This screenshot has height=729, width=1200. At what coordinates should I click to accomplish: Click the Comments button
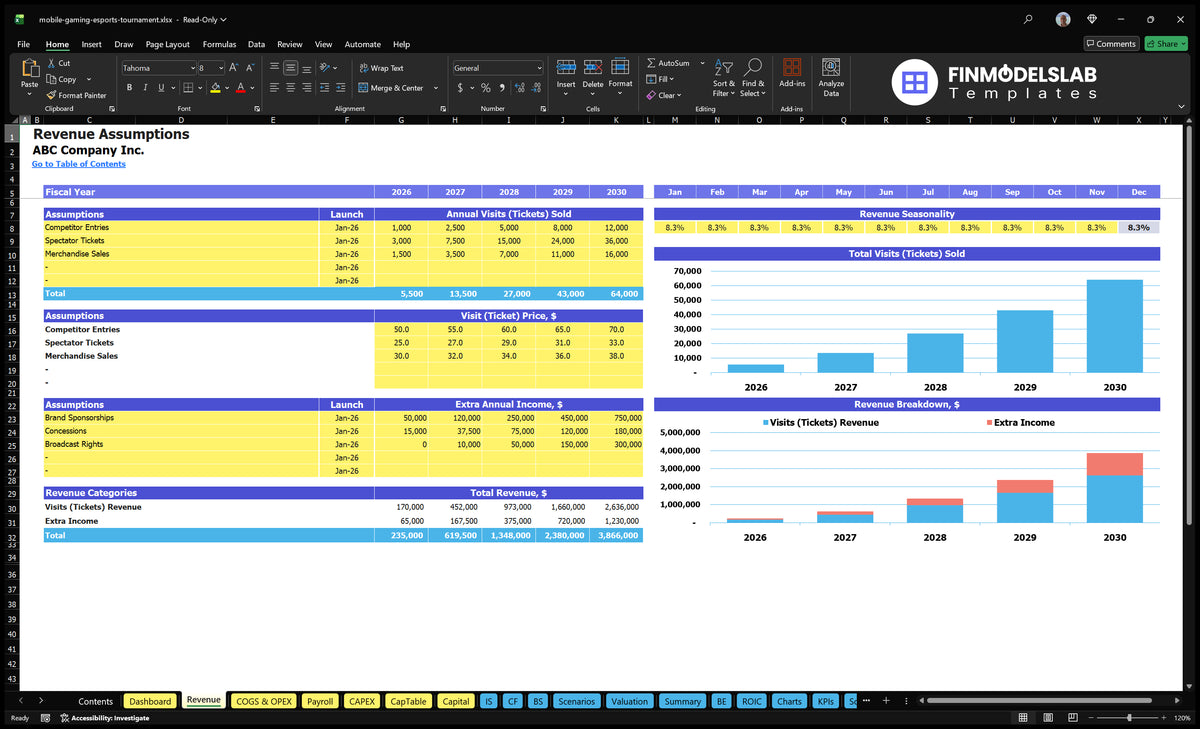pos(1111,44)
